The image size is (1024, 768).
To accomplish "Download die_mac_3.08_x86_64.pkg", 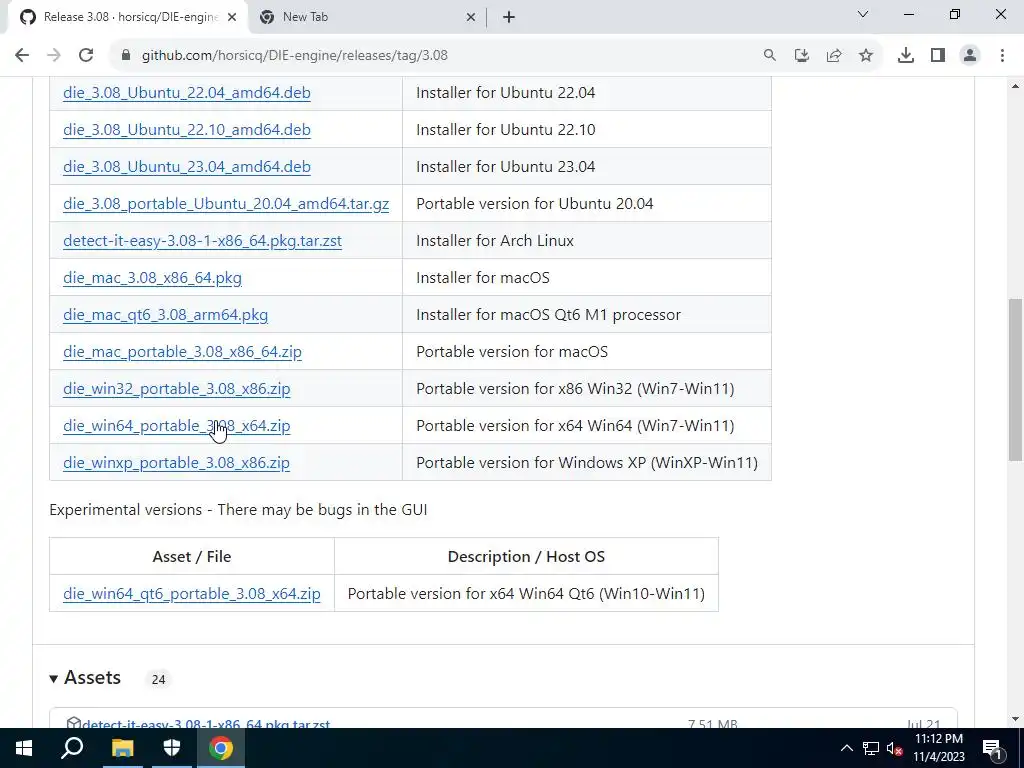I will (152, 278).
